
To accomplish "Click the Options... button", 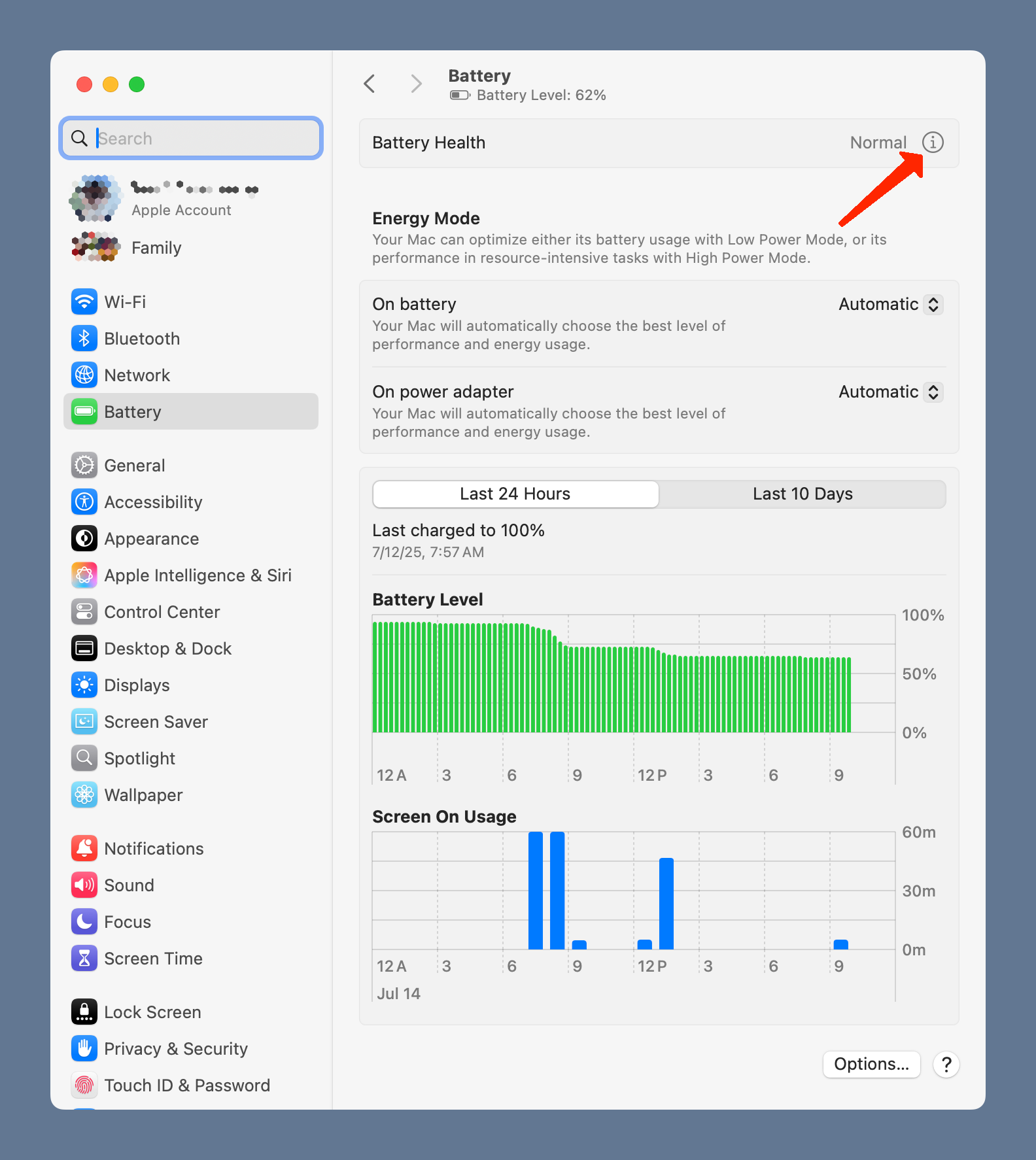I will click(871, 1065).
